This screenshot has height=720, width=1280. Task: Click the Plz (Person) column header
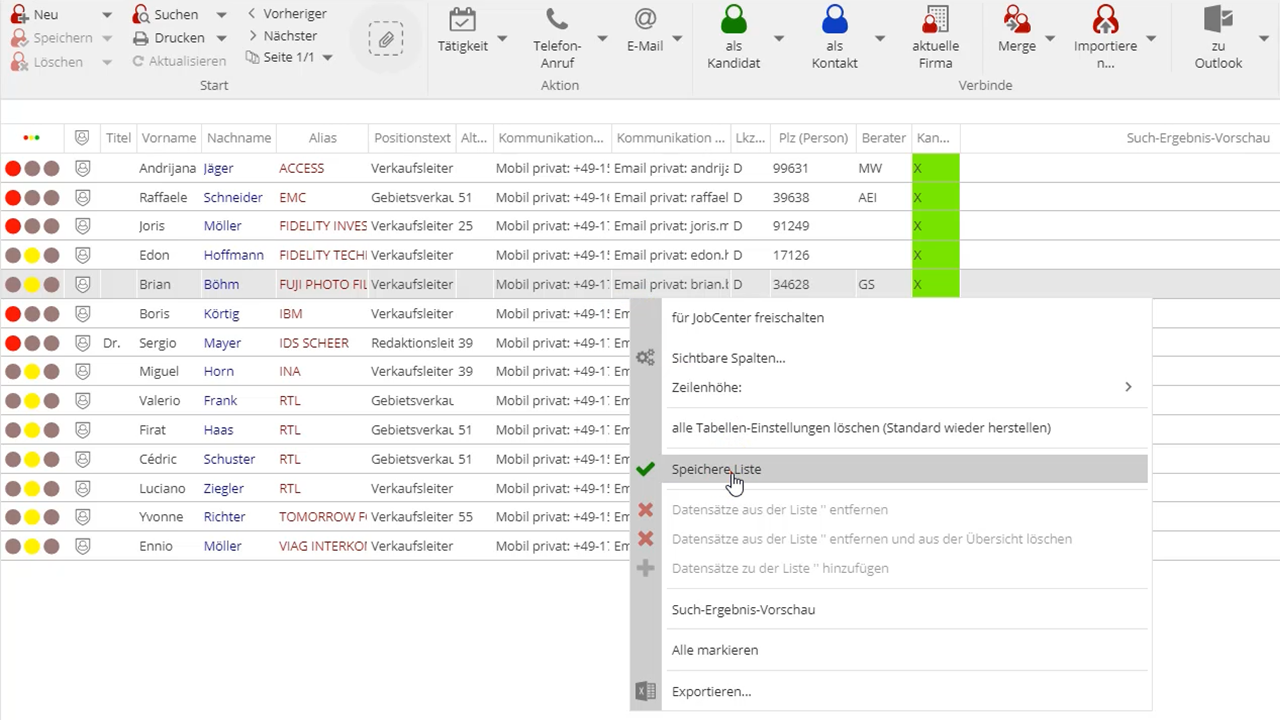click(x=813, y=138)
